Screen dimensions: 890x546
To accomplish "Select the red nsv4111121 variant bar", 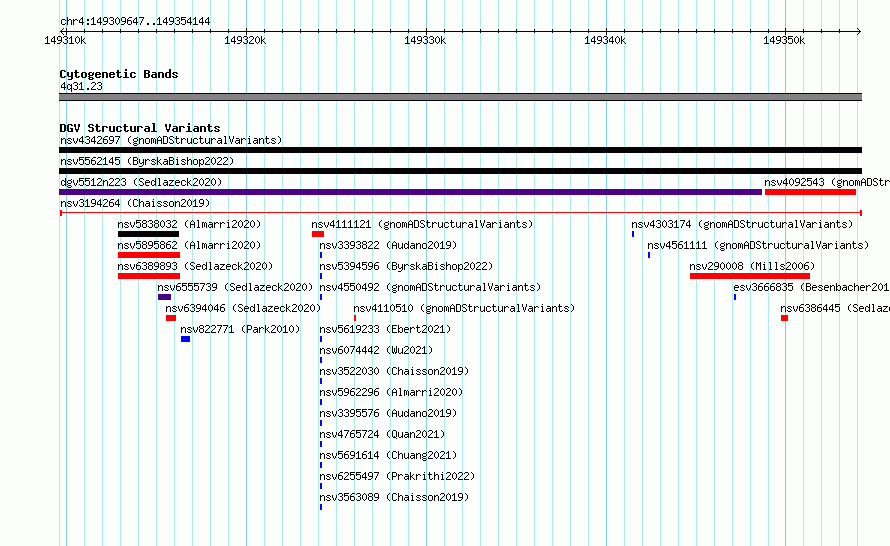I will coord(318,234).
